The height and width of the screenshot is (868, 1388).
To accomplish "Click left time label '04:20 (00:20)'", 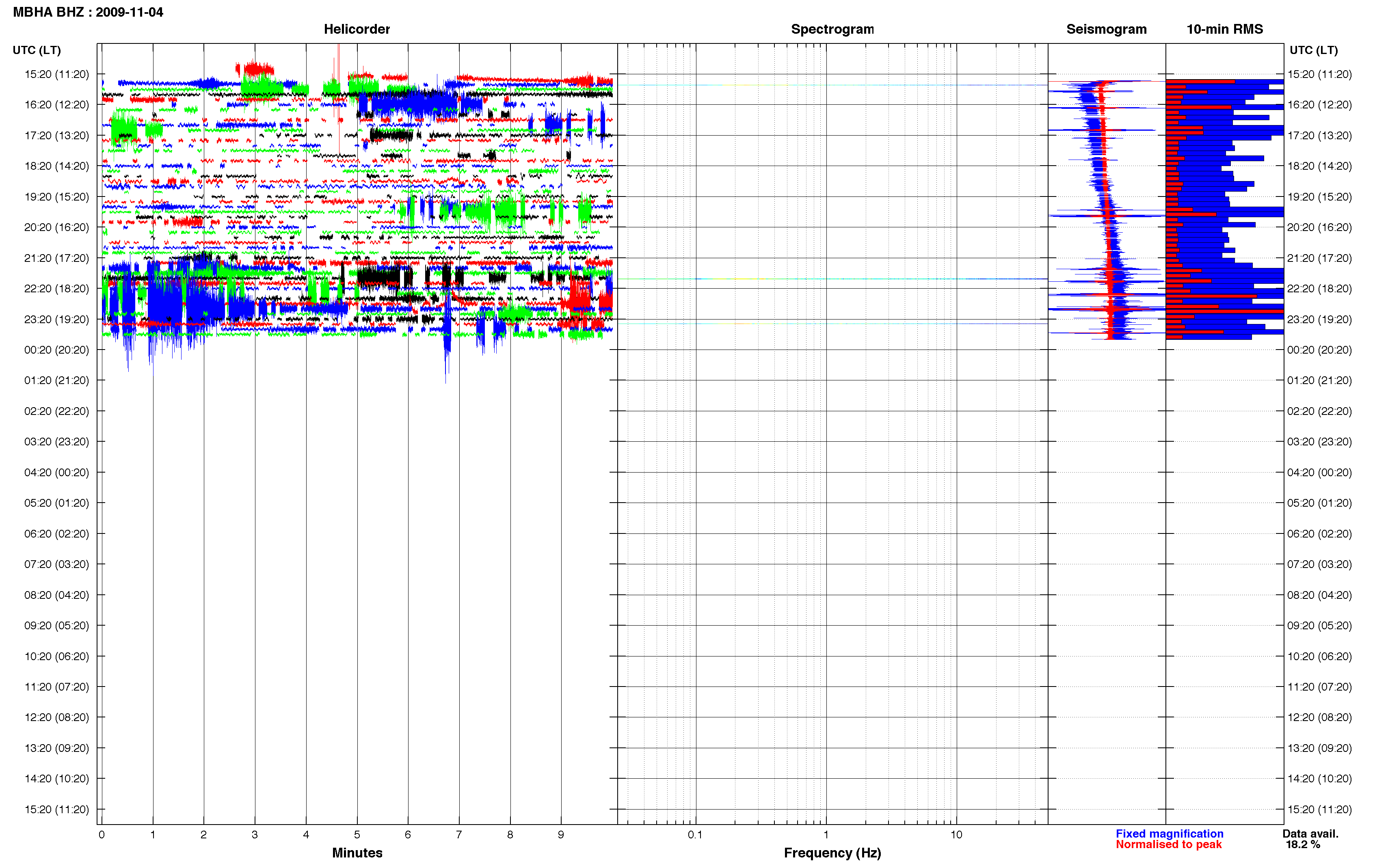I will click(57, 473).
